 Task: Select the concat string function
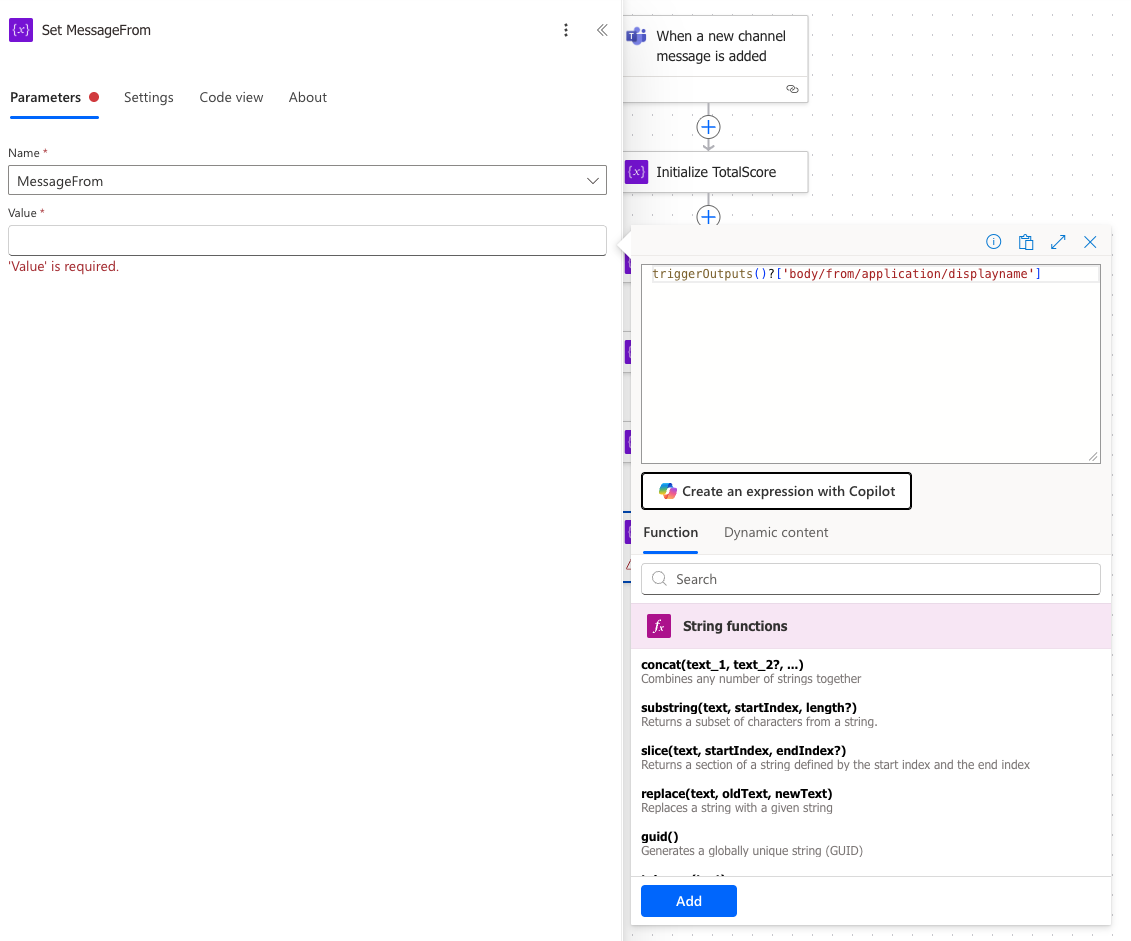pos(722,664)
